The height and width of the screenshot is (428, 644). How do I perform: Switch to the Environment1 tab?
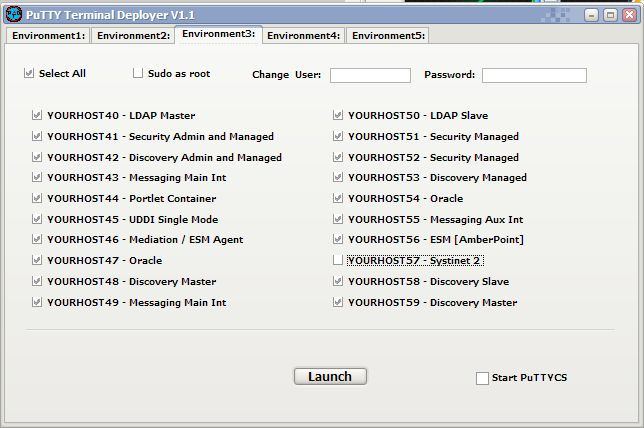click(x=48, y=36)
